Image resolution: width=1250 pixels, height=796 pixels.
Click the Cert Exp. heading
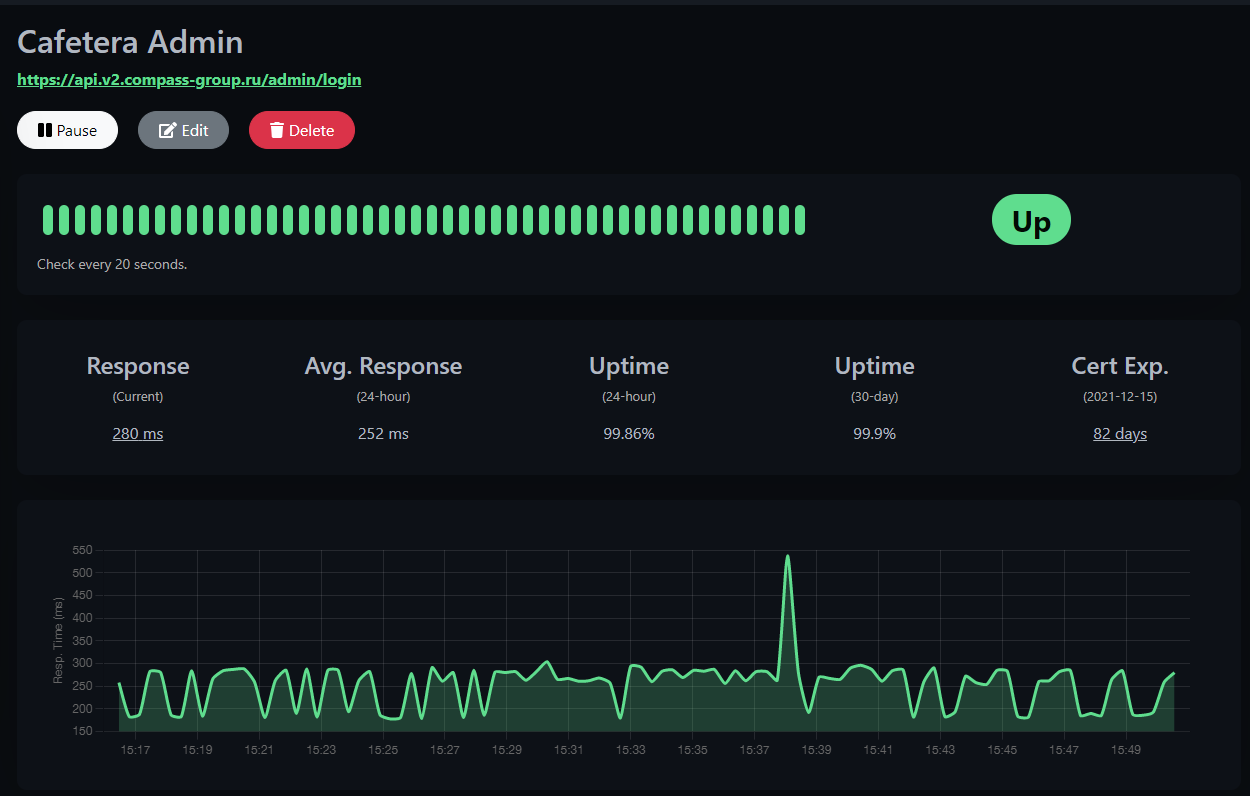[x=1119, y=366]
